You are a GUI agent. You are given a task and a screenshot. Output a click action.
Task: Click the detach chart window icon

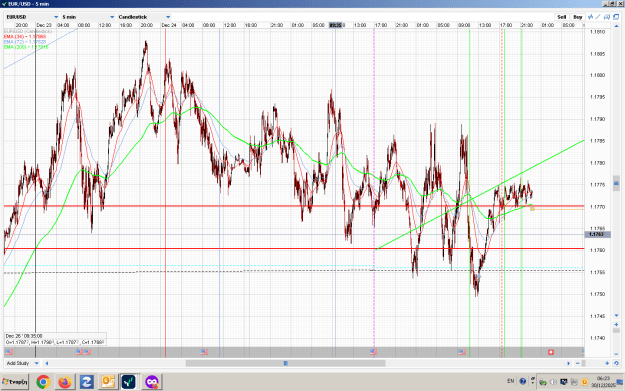(x=616, y=17)
